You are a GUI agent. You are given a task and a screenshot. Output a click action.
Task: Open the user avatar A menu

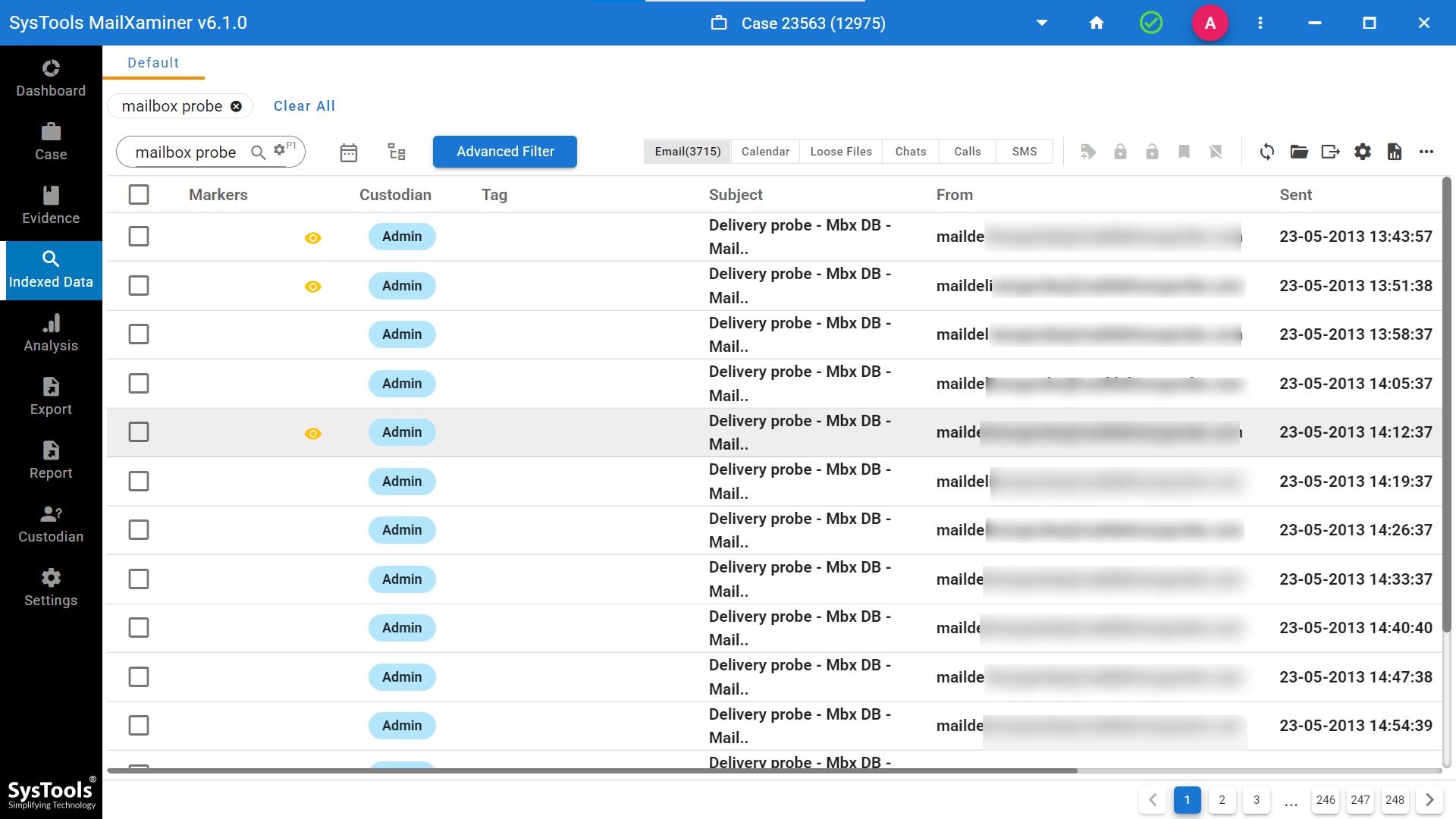coord(1210,23)
